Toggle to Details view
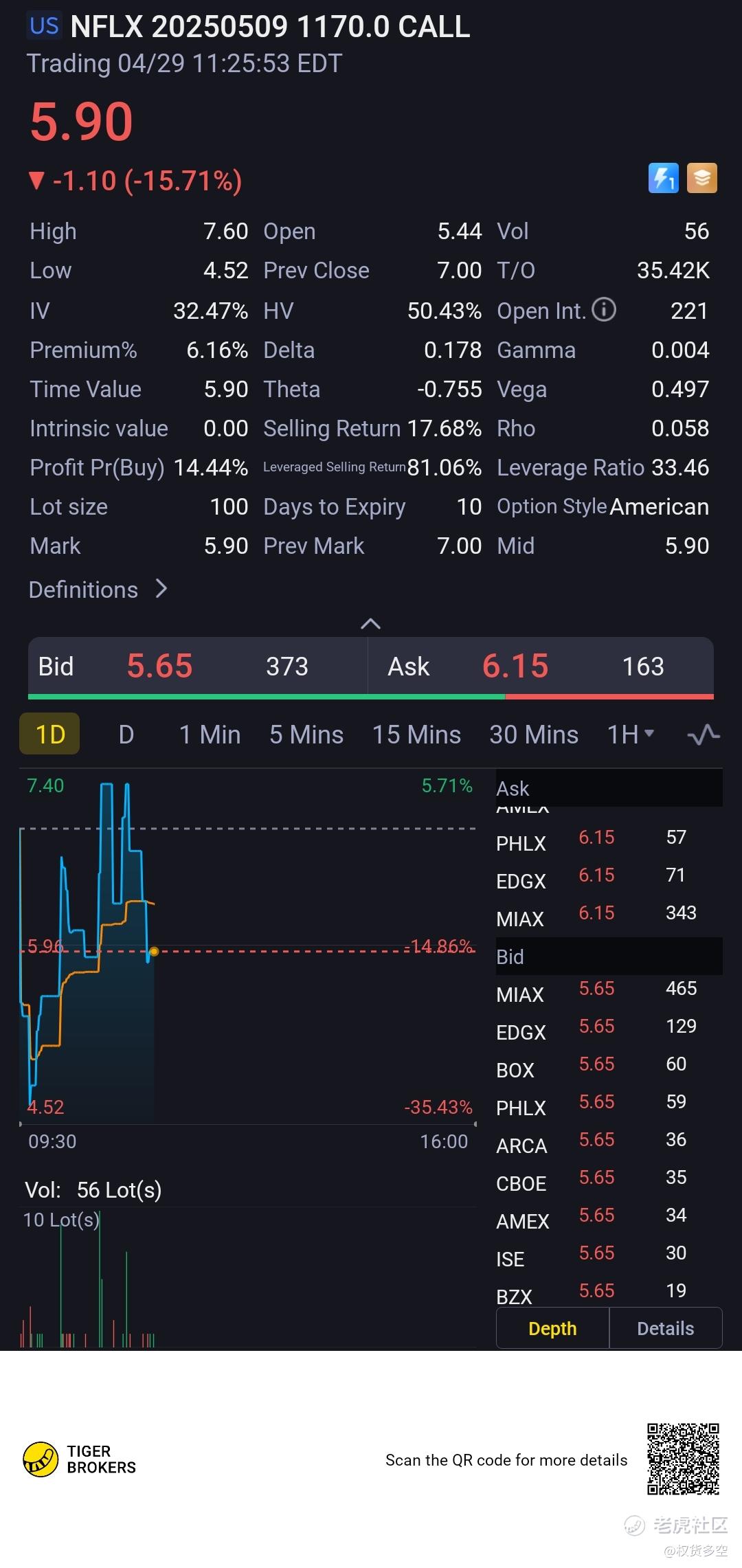Image resolution: width=742 pixels, height=1568 pixels. (x=665, y=1328)
